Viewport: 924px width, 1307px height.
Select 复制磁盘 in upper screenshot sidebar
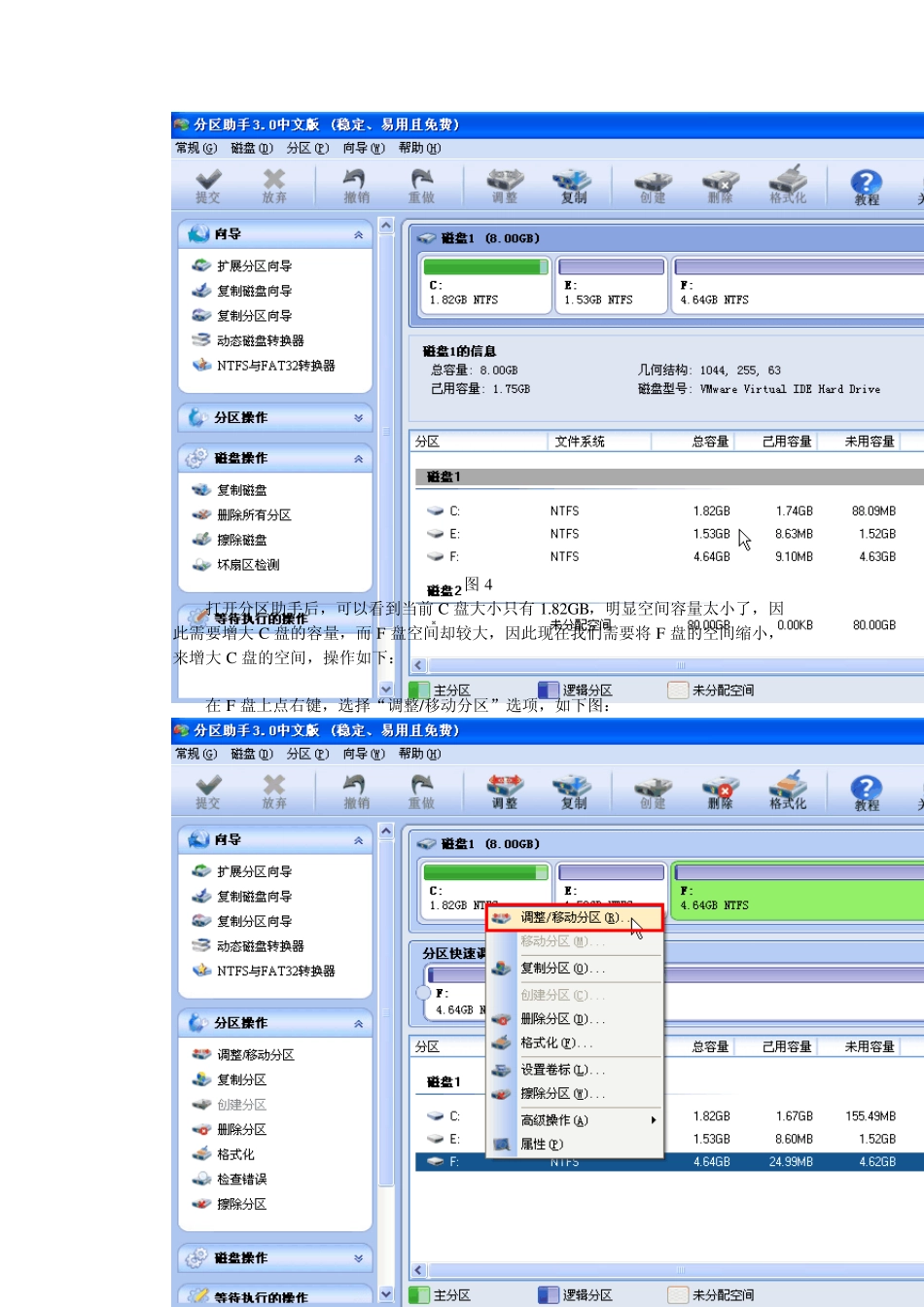pos(230,490)
